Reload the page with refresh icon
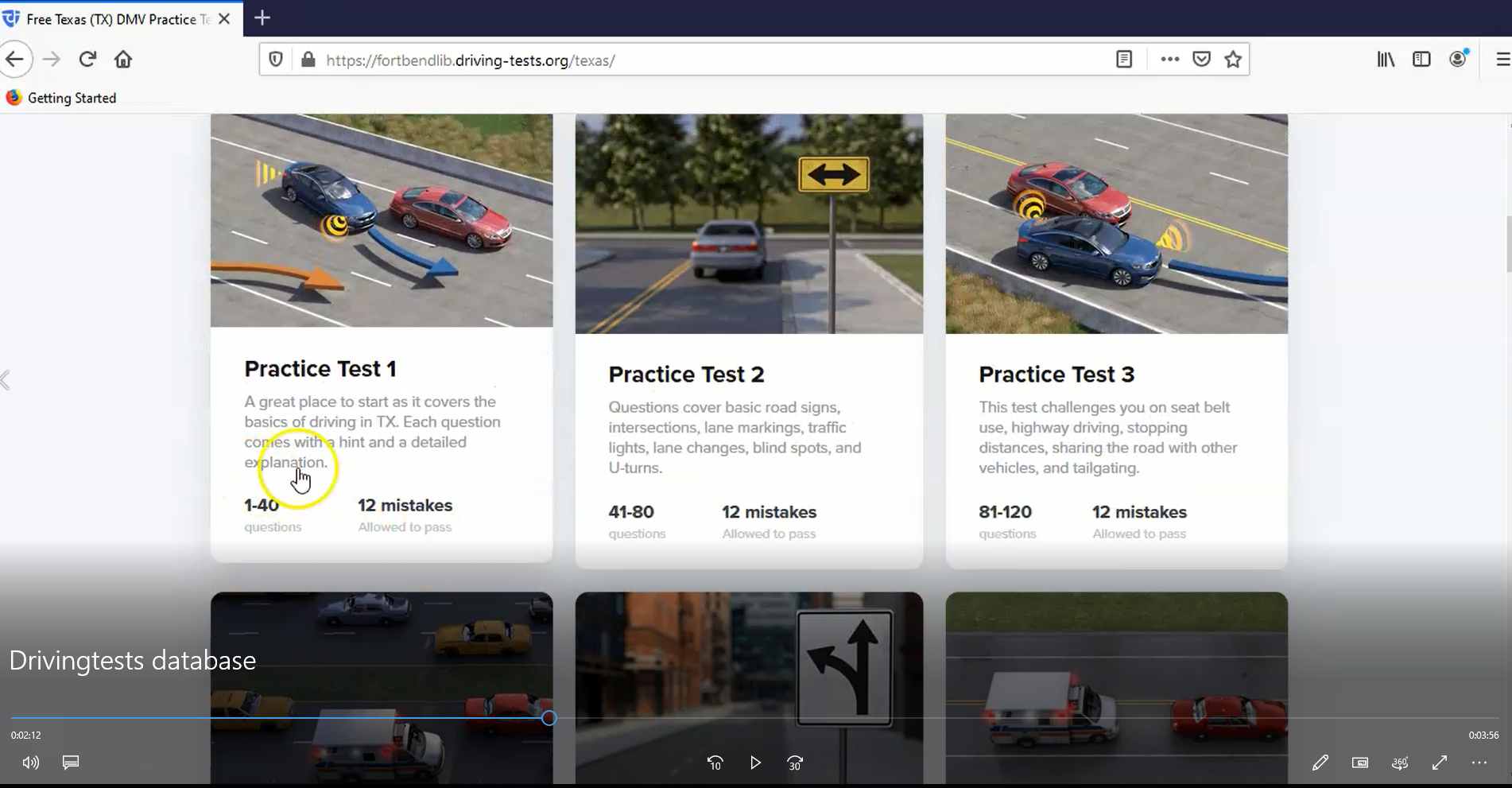 tap(87, 60)
